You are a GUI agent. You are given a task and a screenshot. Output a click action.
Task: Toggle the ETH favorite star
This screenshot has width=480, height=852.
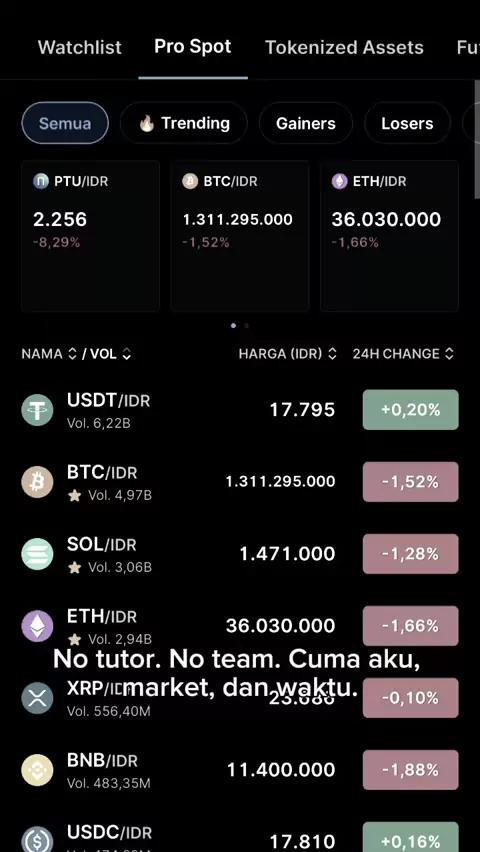(74, 639)
